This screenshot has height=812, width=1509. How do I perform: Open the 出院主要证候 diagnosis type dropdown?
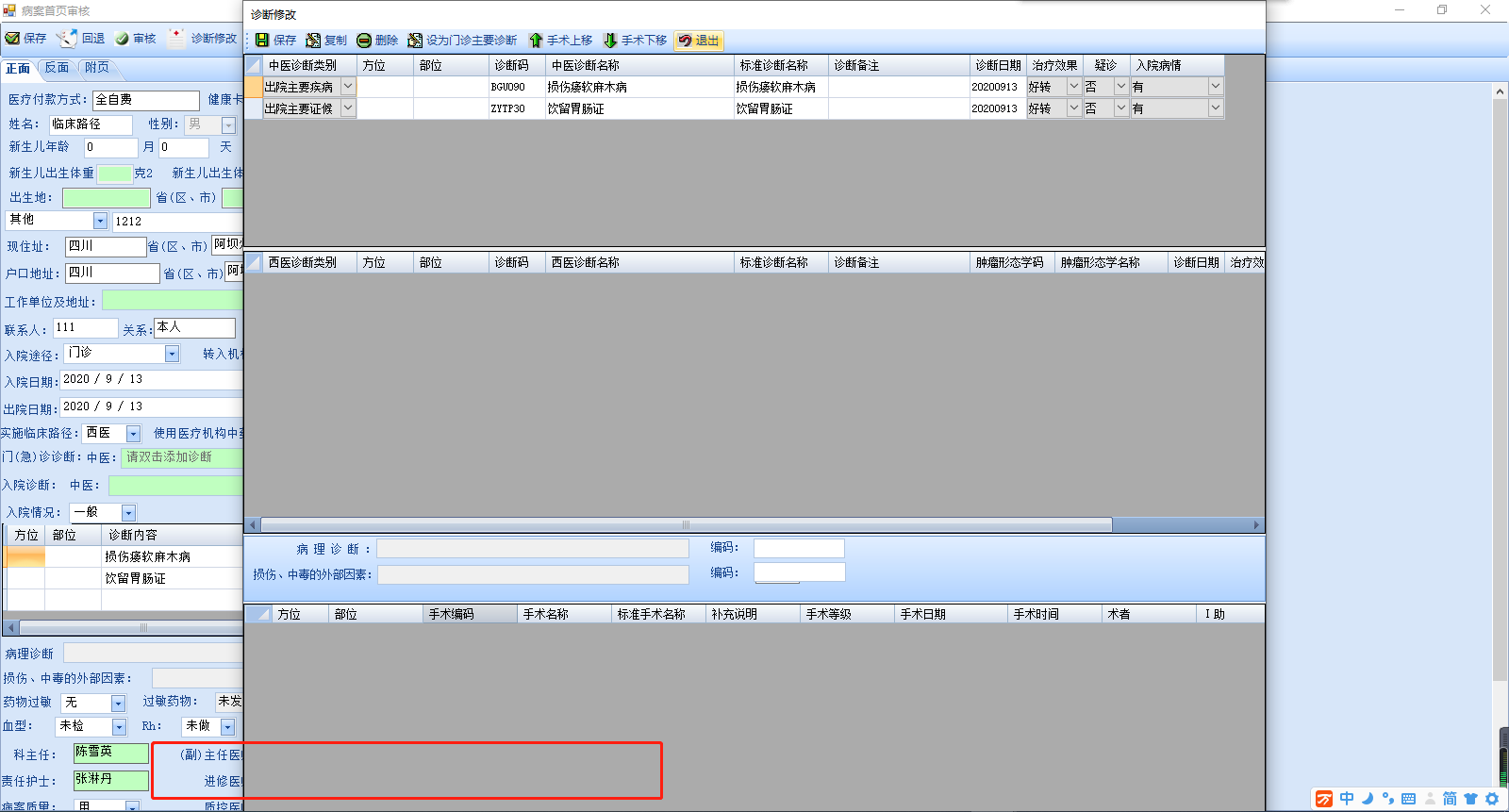coord(348,108)
